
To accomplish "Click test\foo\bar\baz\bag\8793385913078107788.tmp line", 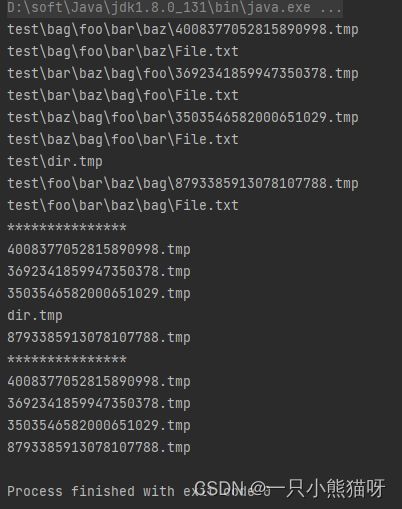I will tap(183, 183).
